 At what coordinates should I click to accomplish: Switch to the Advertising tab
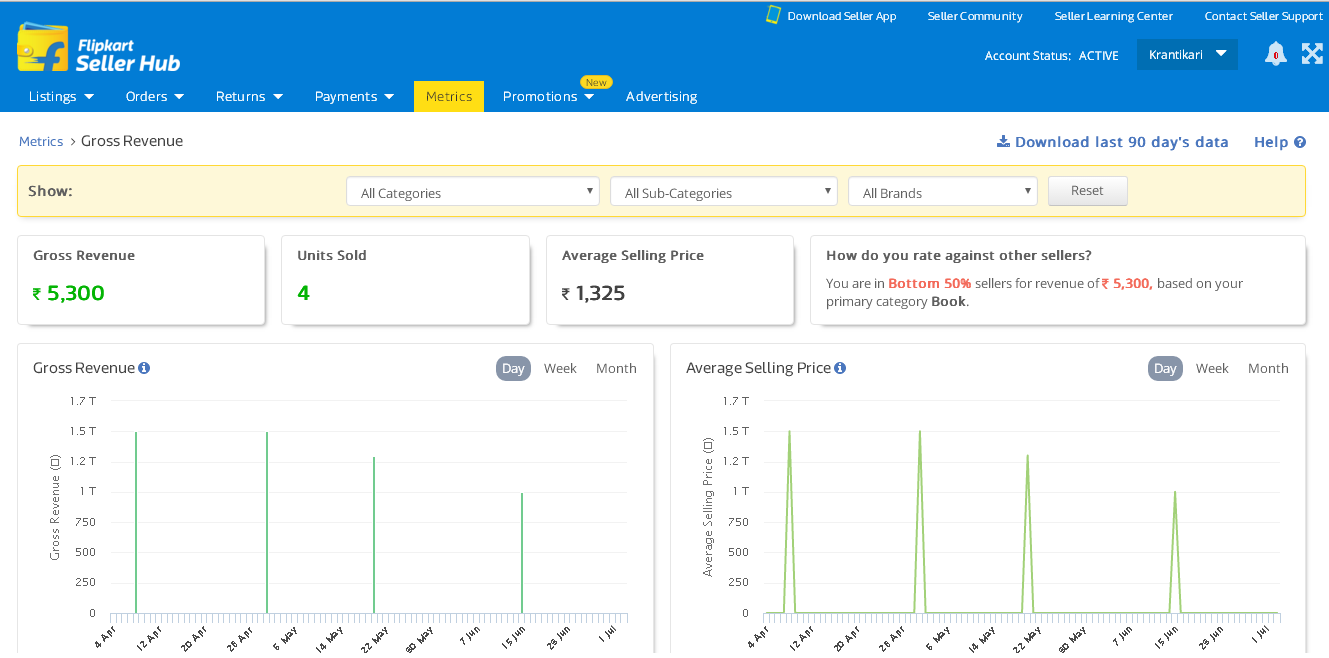coord(661,96)
